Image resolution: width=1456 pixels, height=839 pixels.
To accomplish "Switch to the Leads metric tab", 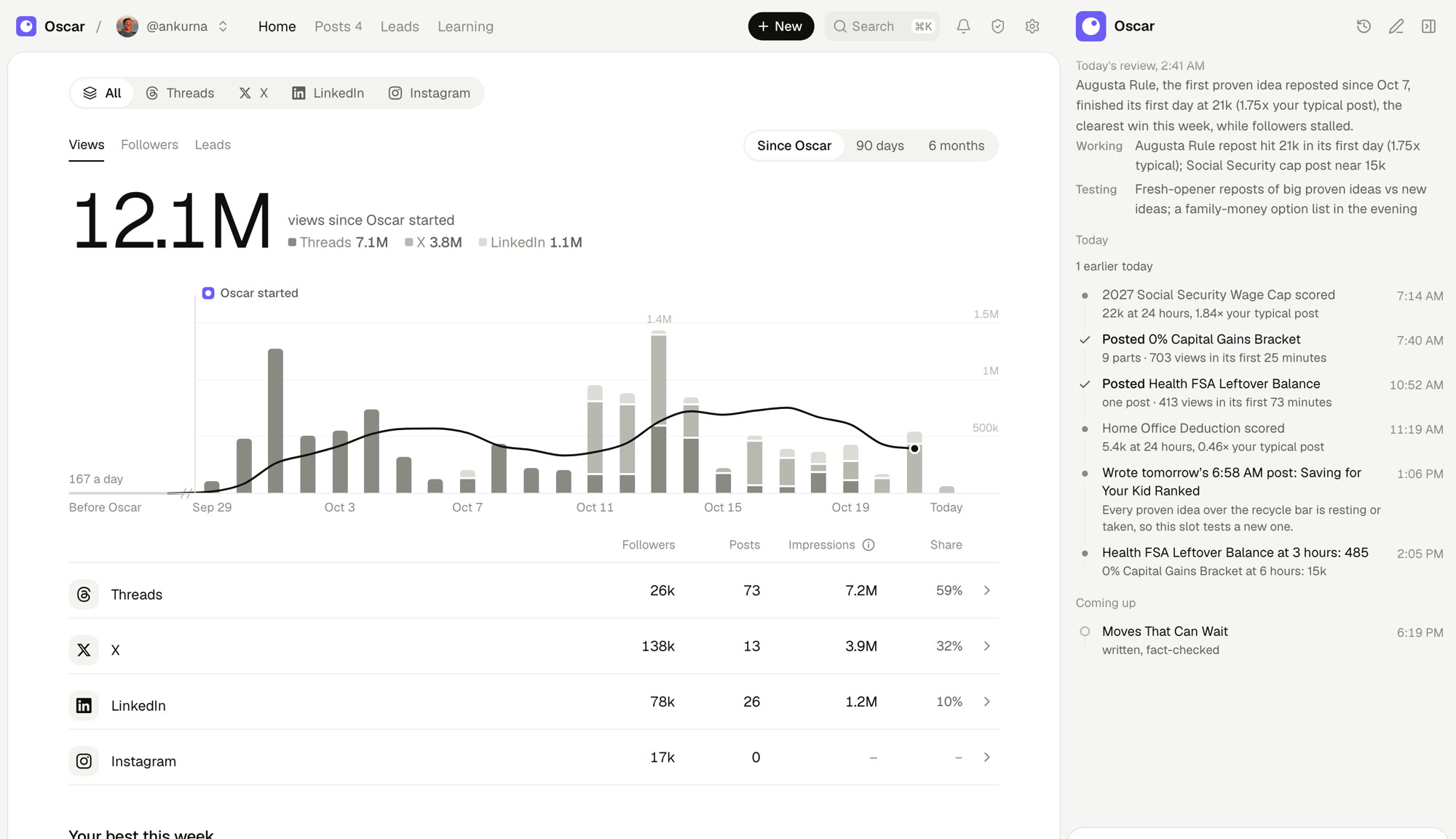I will tap(213, 145).
